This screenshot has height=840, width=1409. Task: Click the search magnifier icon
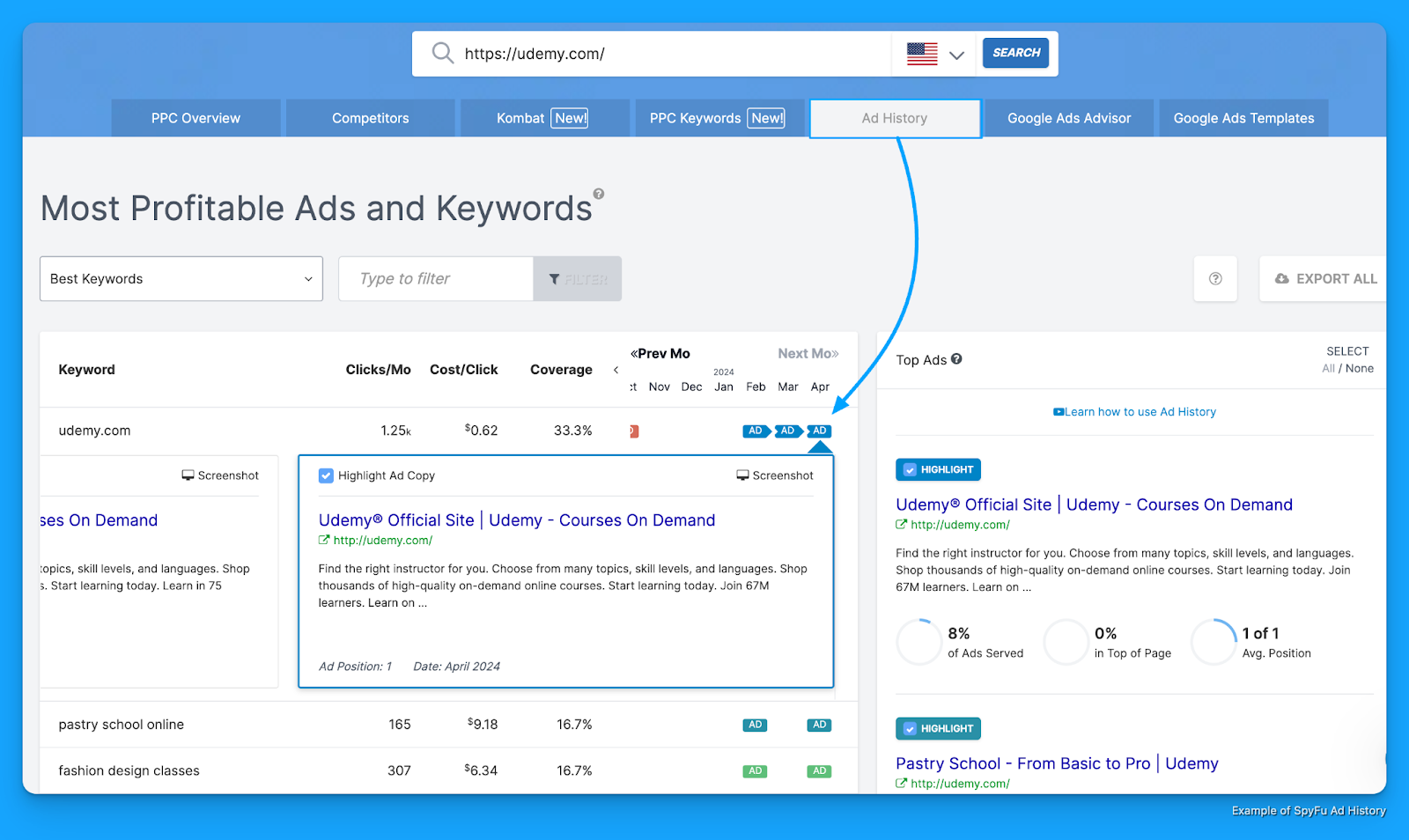click(442, 54)
